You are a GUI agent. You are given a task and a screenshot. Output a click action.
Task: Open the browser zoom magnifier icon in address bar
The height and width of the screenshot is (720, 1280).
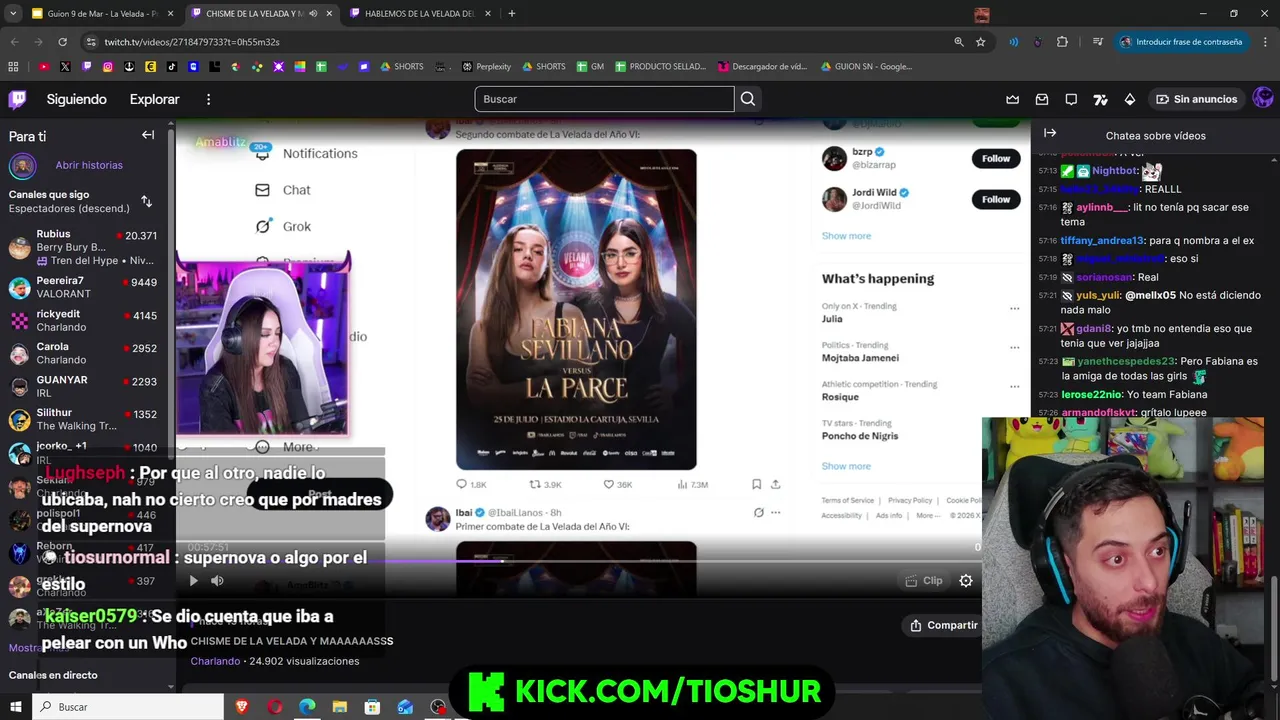(x=958, y=42)
